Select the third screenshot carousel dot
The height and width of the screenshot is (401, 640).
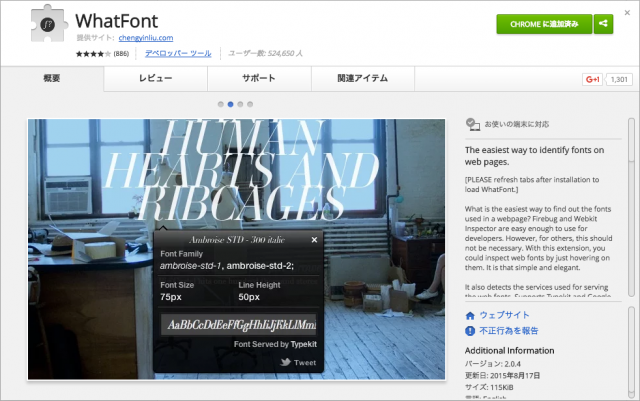[240, 103]
